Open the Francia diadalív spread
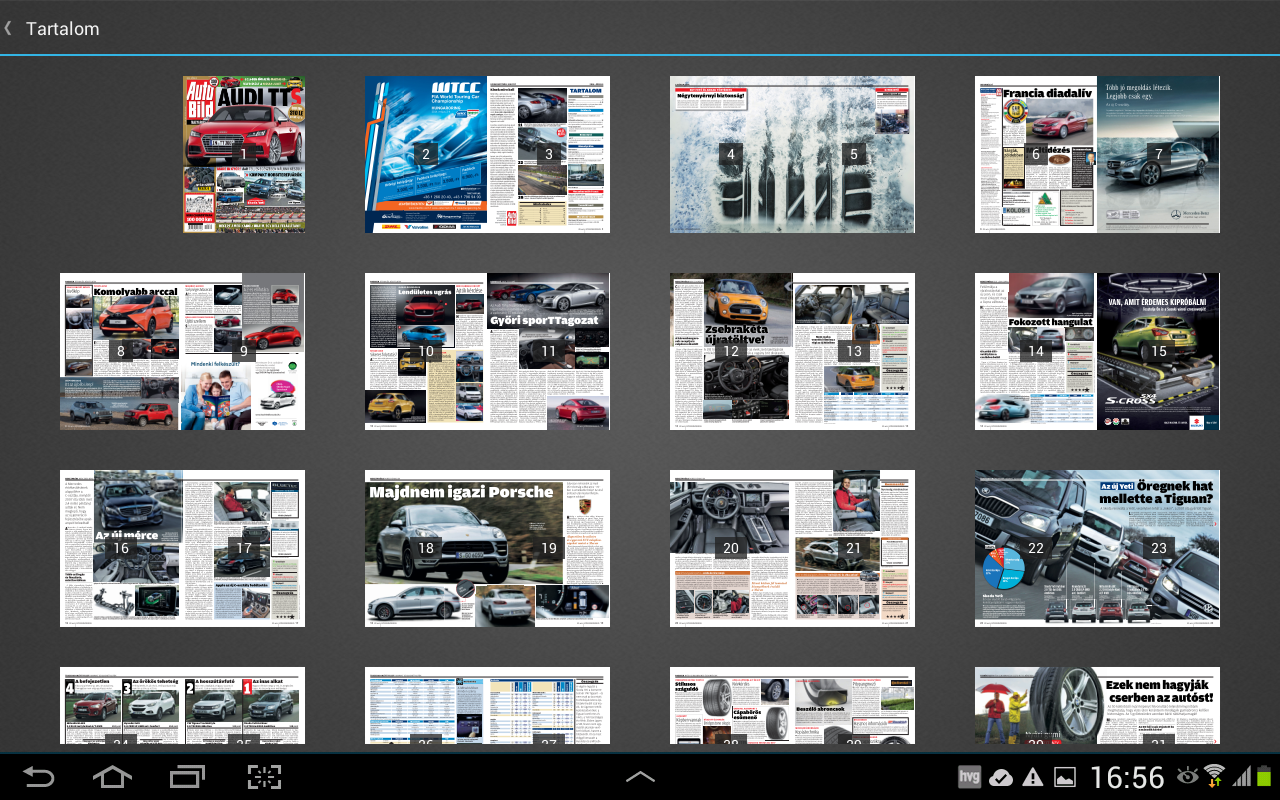Screen dimensions: 1280x800 click(1097, 154)
